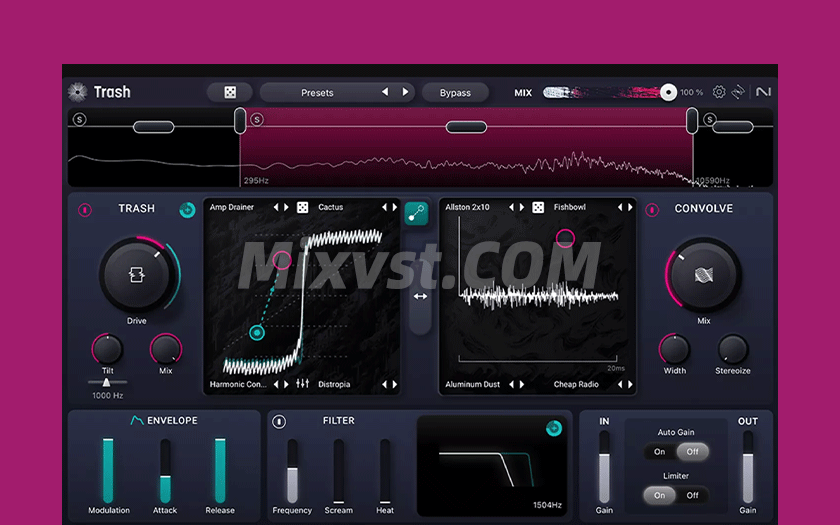Viewport: 840px width, 525px height.
Task: Randomize the Trash module waveshapes via dice
Action: coord(302,207)
